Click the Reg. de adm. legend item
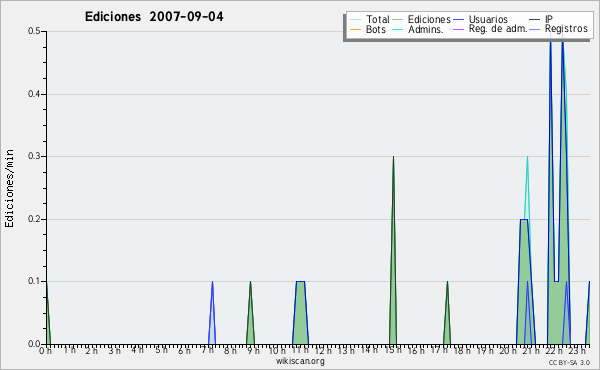 pyautogui.click(x=491, y=29)
